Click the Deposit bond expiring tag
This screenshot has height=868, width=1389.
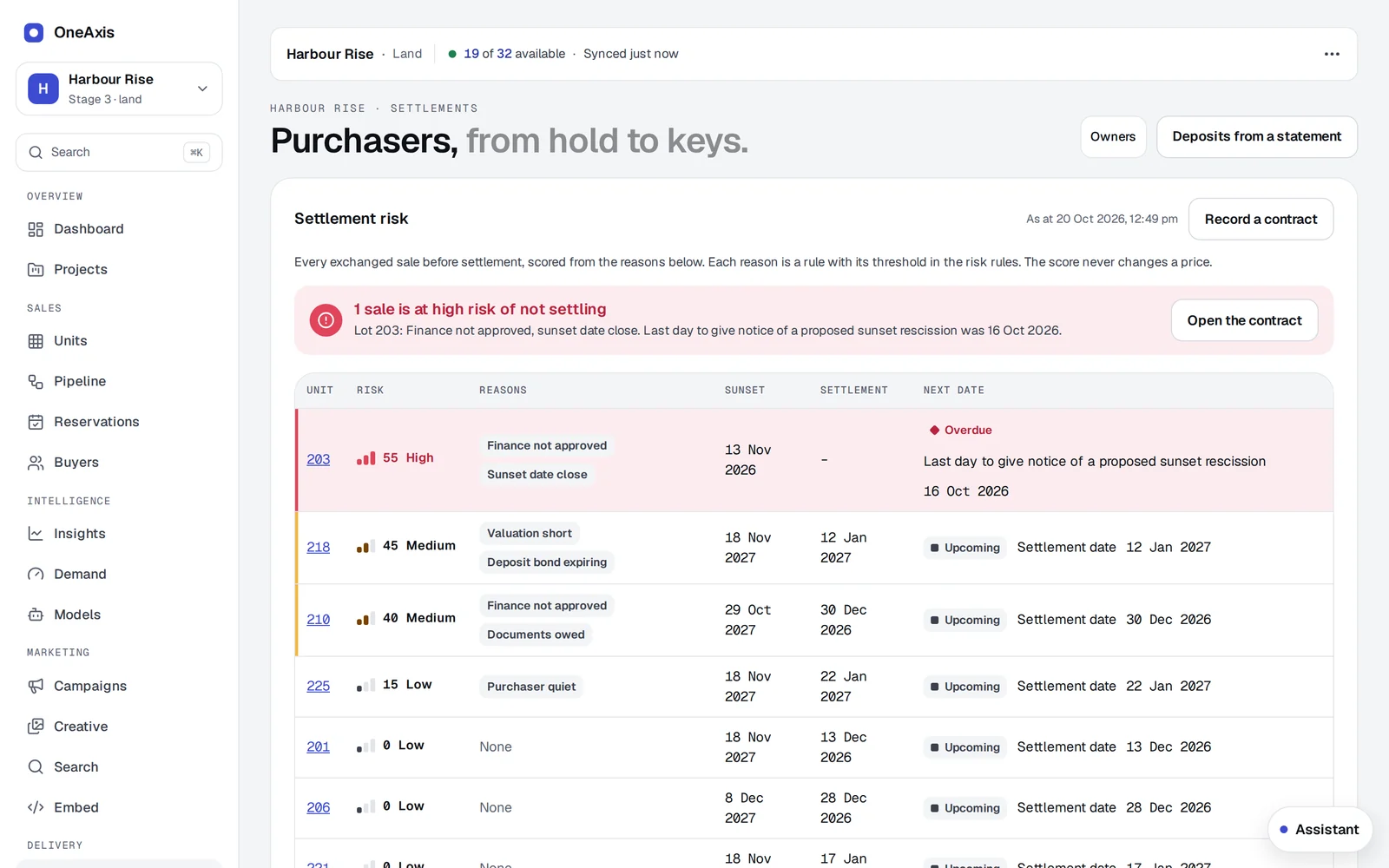[547, 562]
